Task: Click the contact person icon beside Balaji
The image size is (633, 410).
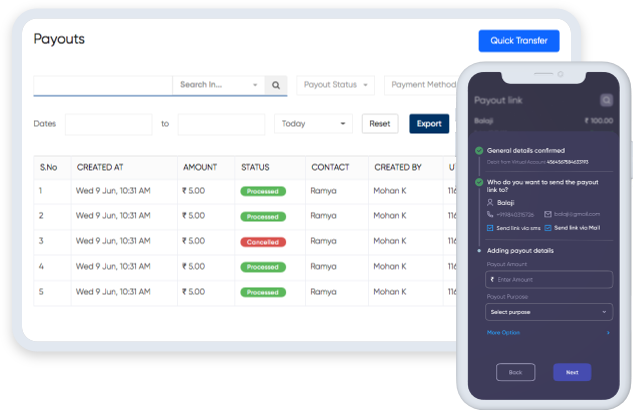Action: (x=490, y=203)
